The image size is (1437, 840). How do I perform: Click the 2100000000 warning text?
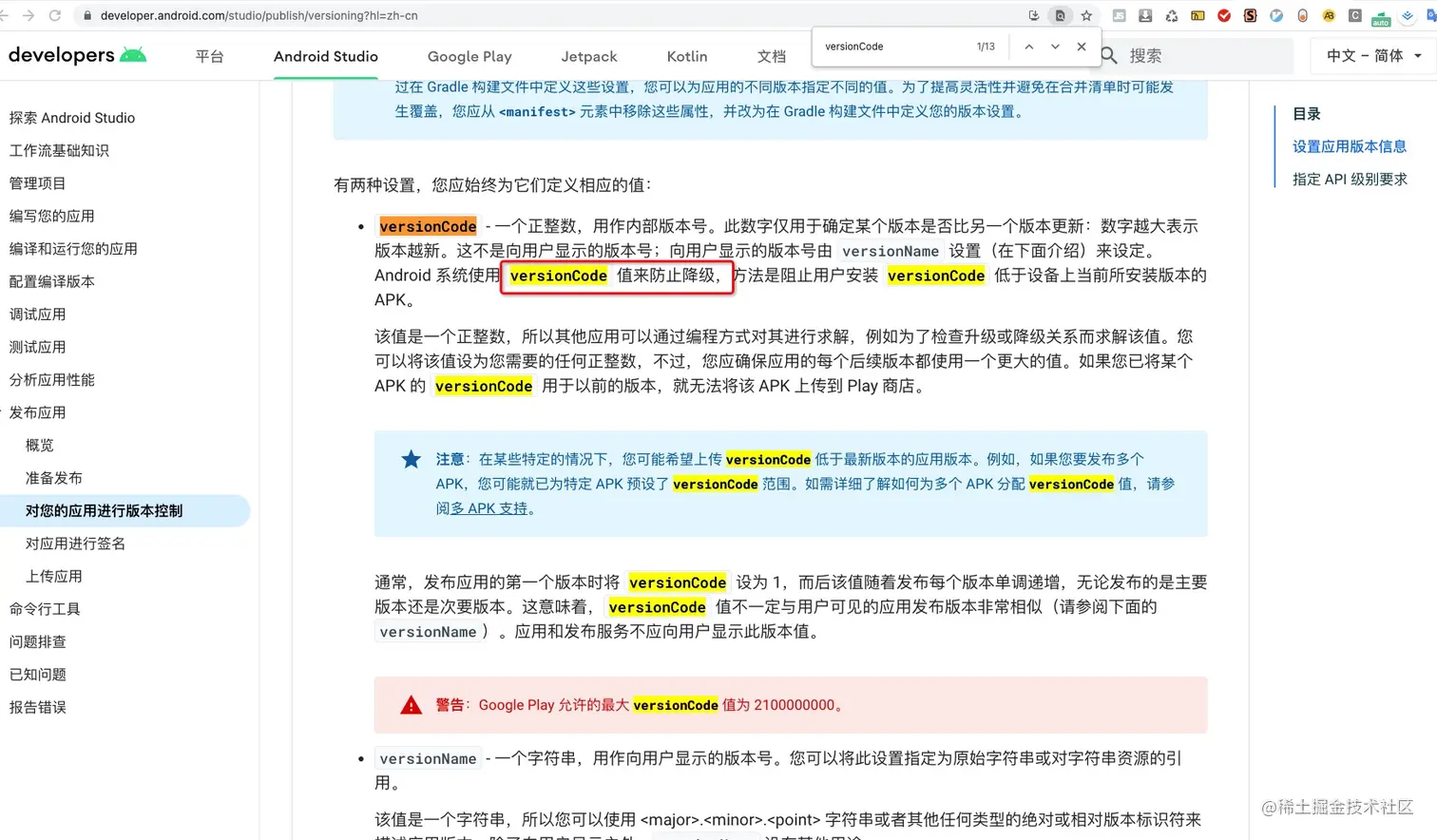pyautogui.click(x=795, y=705)
